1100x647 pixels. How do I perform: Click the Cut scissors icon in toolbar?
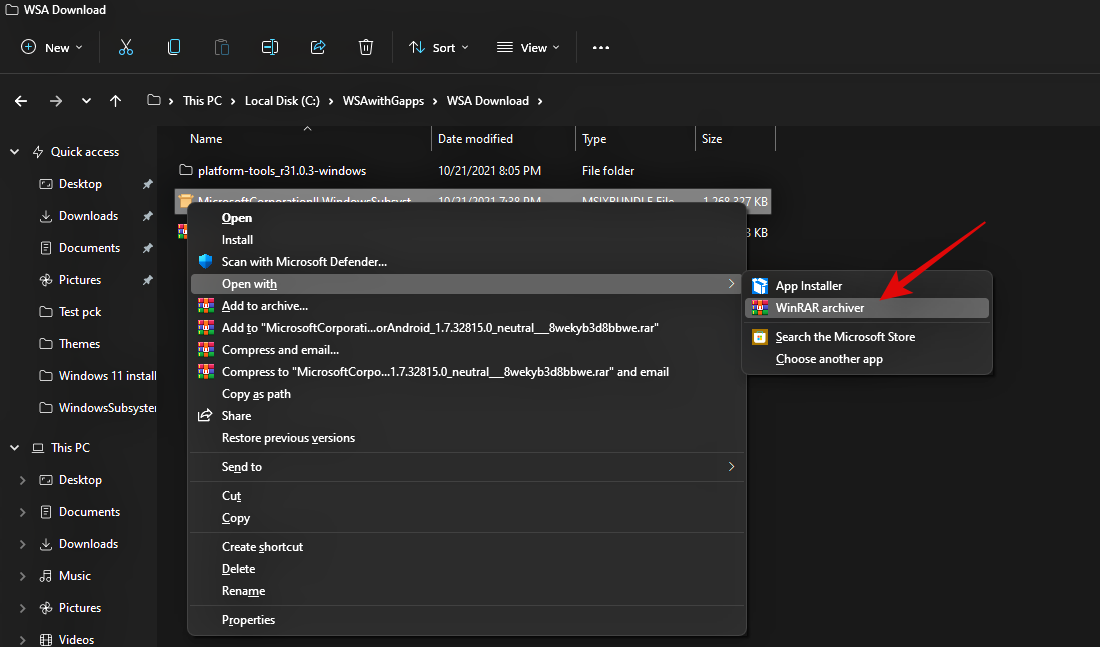pyautogui.click(x=126, y=47)
